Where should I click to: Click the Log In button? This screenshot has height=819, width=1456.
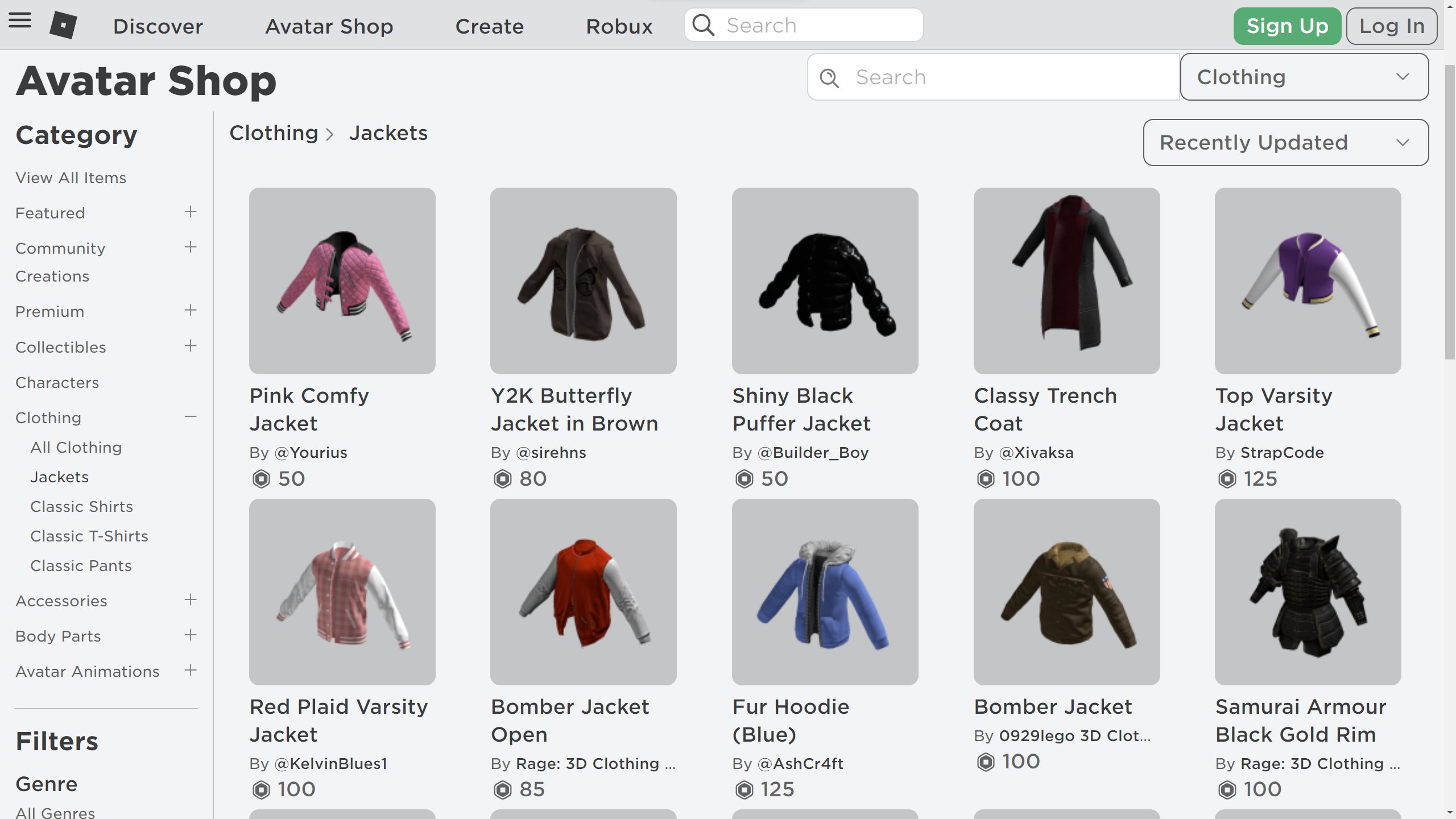click(x=1392, y=24)
